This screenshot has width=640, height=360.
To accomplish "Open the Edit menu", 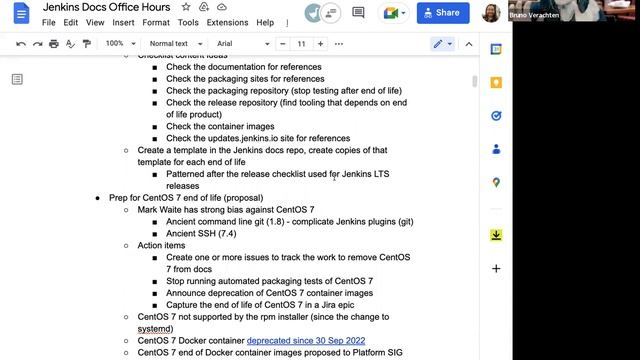I will tap(71, 22).
